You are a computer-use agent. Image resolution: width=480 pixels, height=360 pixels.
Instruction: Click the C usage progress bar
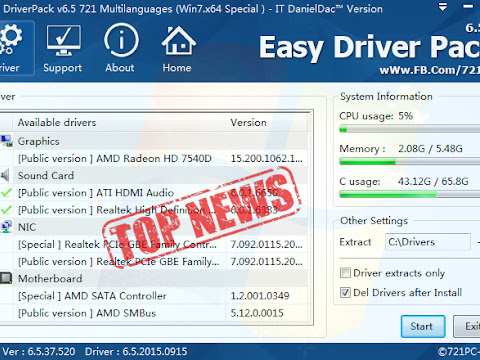[x=410, y=194]
